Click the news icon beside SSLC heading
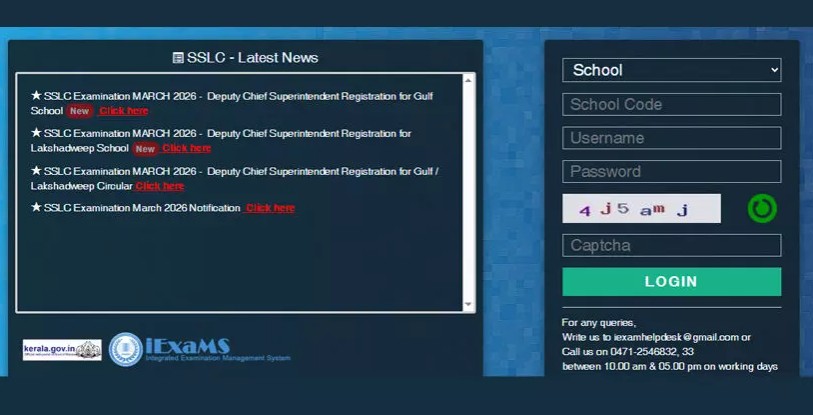The image size is (813, 415). point(178,58)
